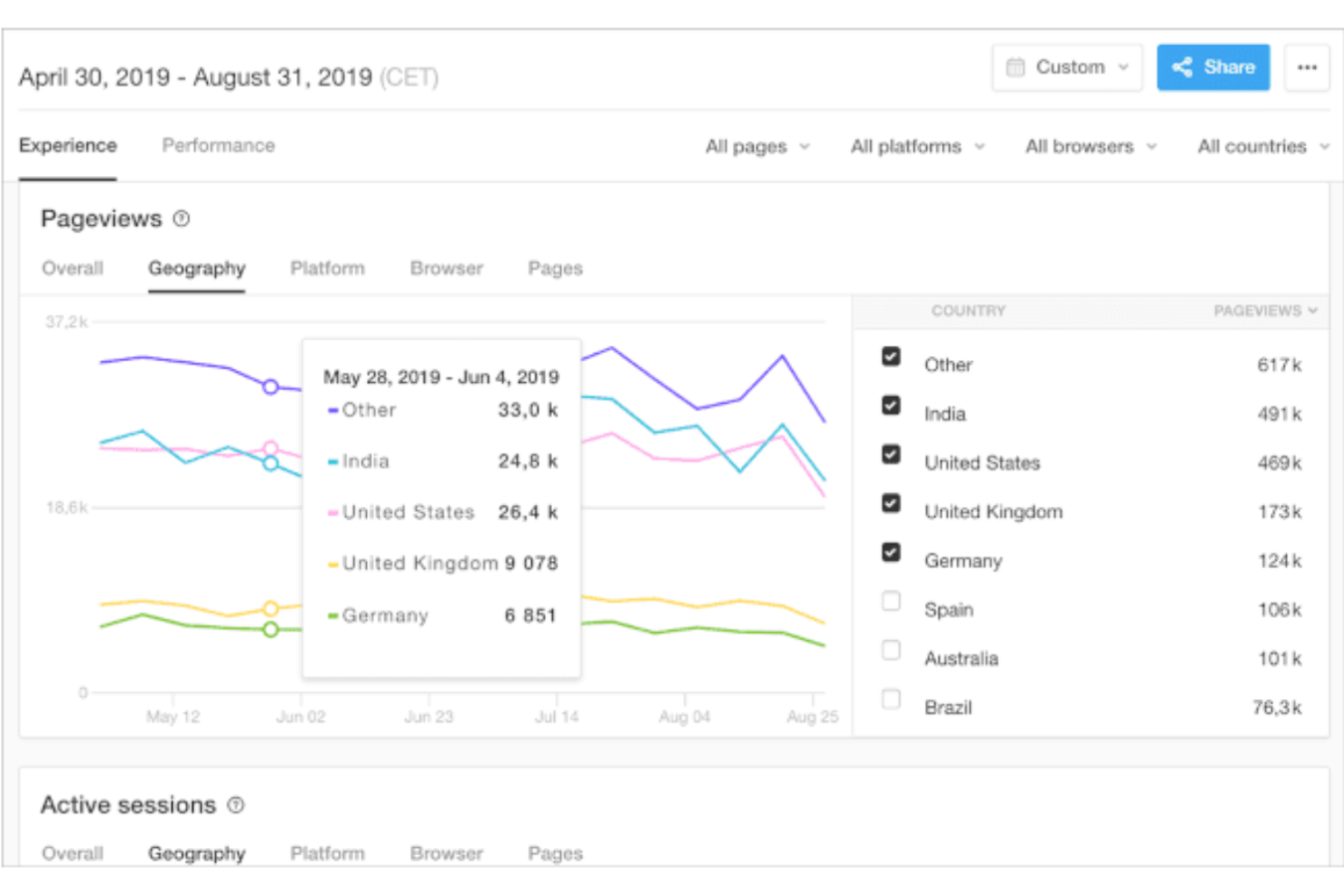Open the Platform tab under Pageviews
The width and height of the screenshot is (1344, 896).
pos(327,268)
